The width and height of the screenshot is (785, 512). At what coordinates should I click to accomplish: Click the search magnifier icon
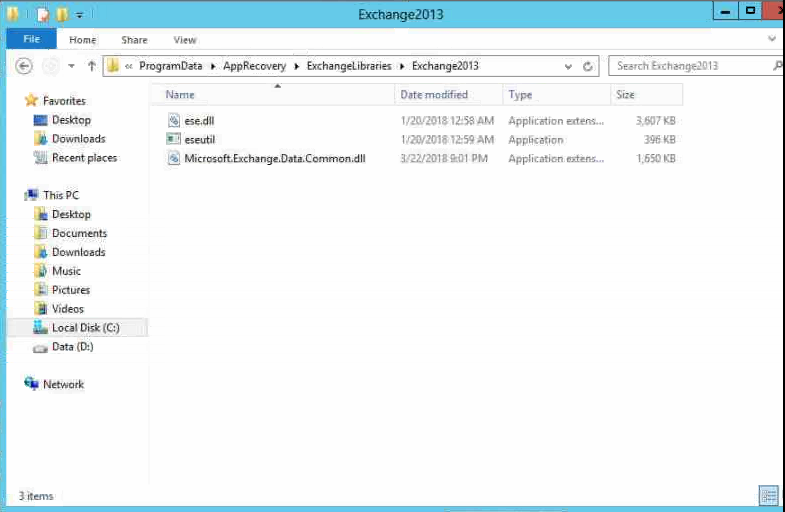(776, 66)
